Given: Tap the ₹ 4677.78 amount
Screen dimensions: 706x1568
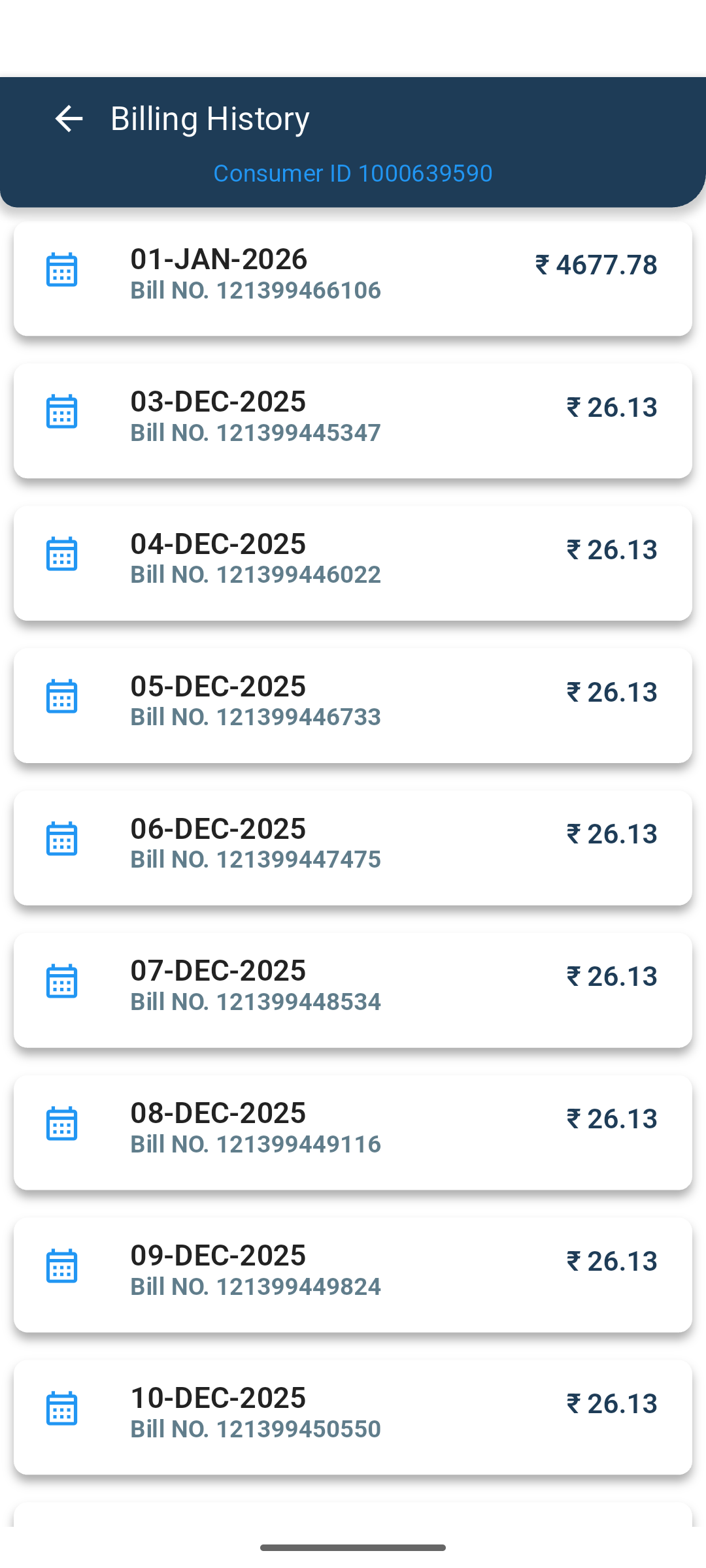Looking at the screenshot, I should coord(596,265).
